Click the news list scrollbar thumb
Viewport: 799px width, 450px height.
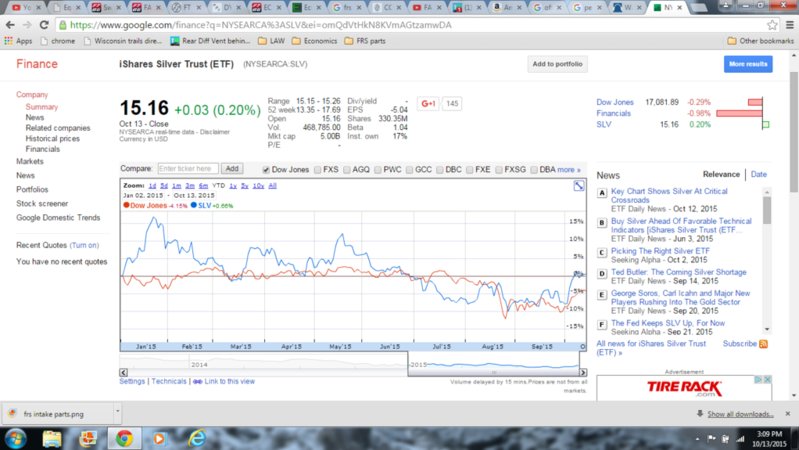[767, 210]
